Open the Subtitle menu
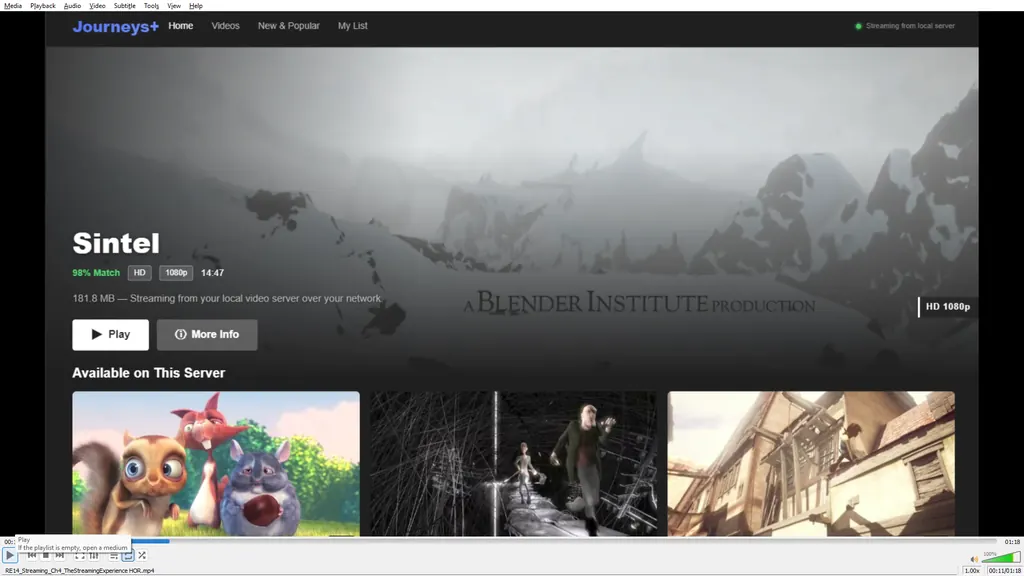The image size is (1024, 576). 125,6
